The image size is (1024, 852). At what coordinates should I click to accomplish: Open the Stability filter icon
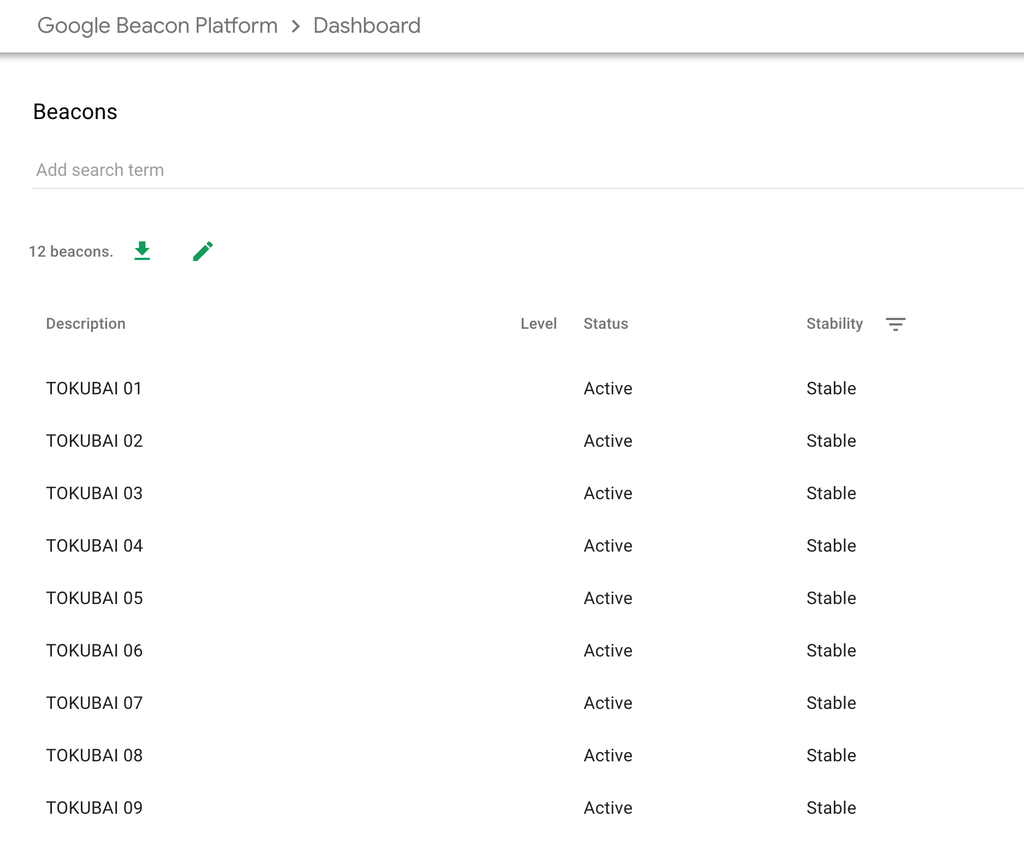tap(895, 324)
